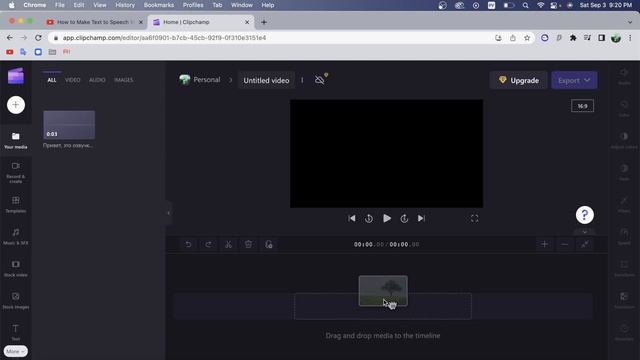
Task: Open the Adjust colors panel
Action: pos(624,140)
